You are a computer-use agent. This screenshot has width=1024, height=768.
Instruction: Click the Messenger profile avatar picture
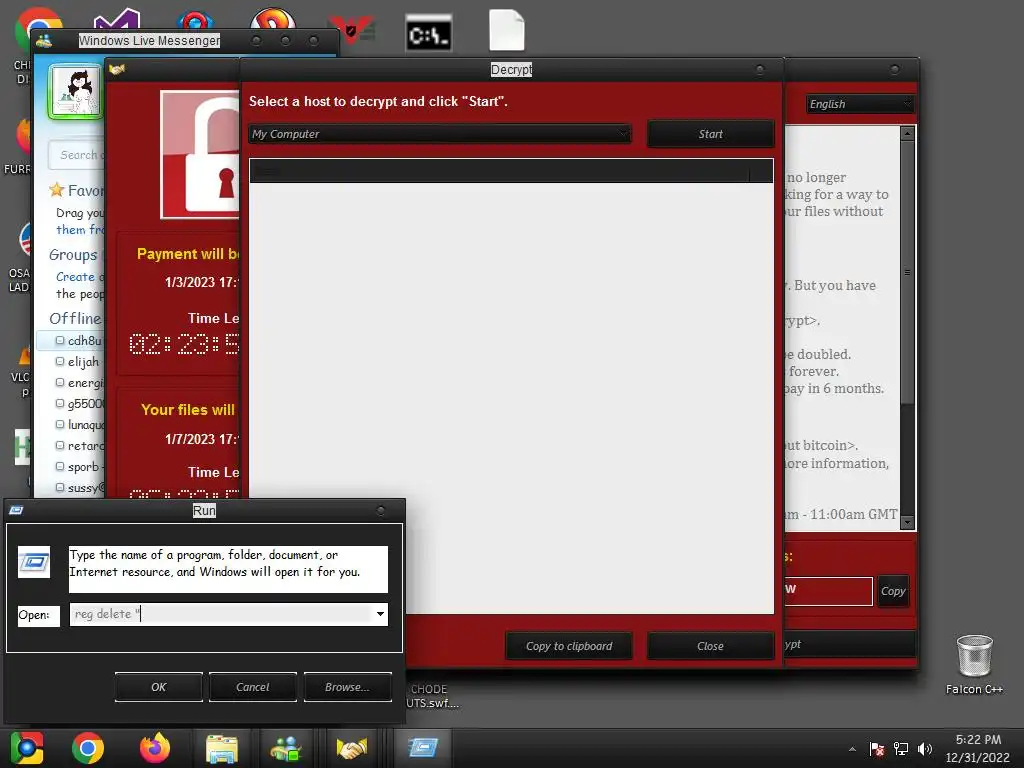coord(74,91)
